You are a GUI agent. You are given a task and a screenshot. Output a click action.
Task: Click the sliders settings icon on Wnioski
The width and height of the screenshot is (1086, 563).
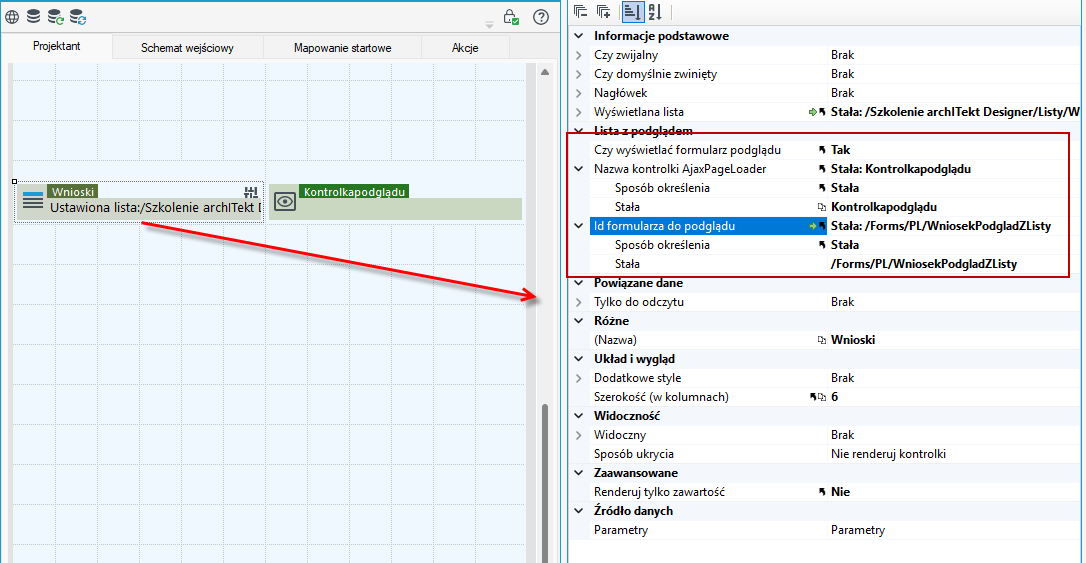click(x=251, y=192)
